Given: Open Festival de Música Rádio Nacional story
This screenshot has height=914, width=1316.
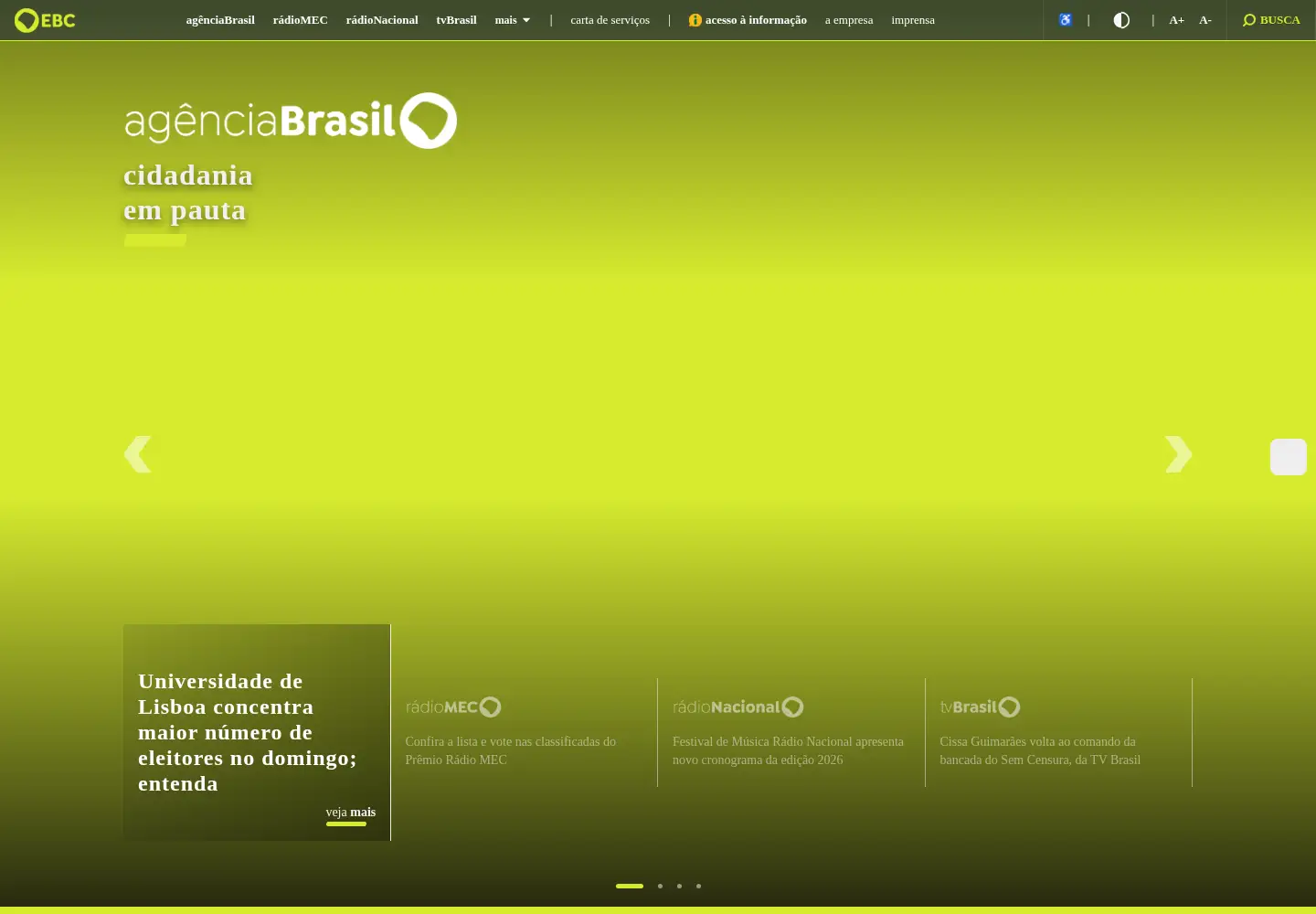Looking at the screenshot, I should point(788,750).
